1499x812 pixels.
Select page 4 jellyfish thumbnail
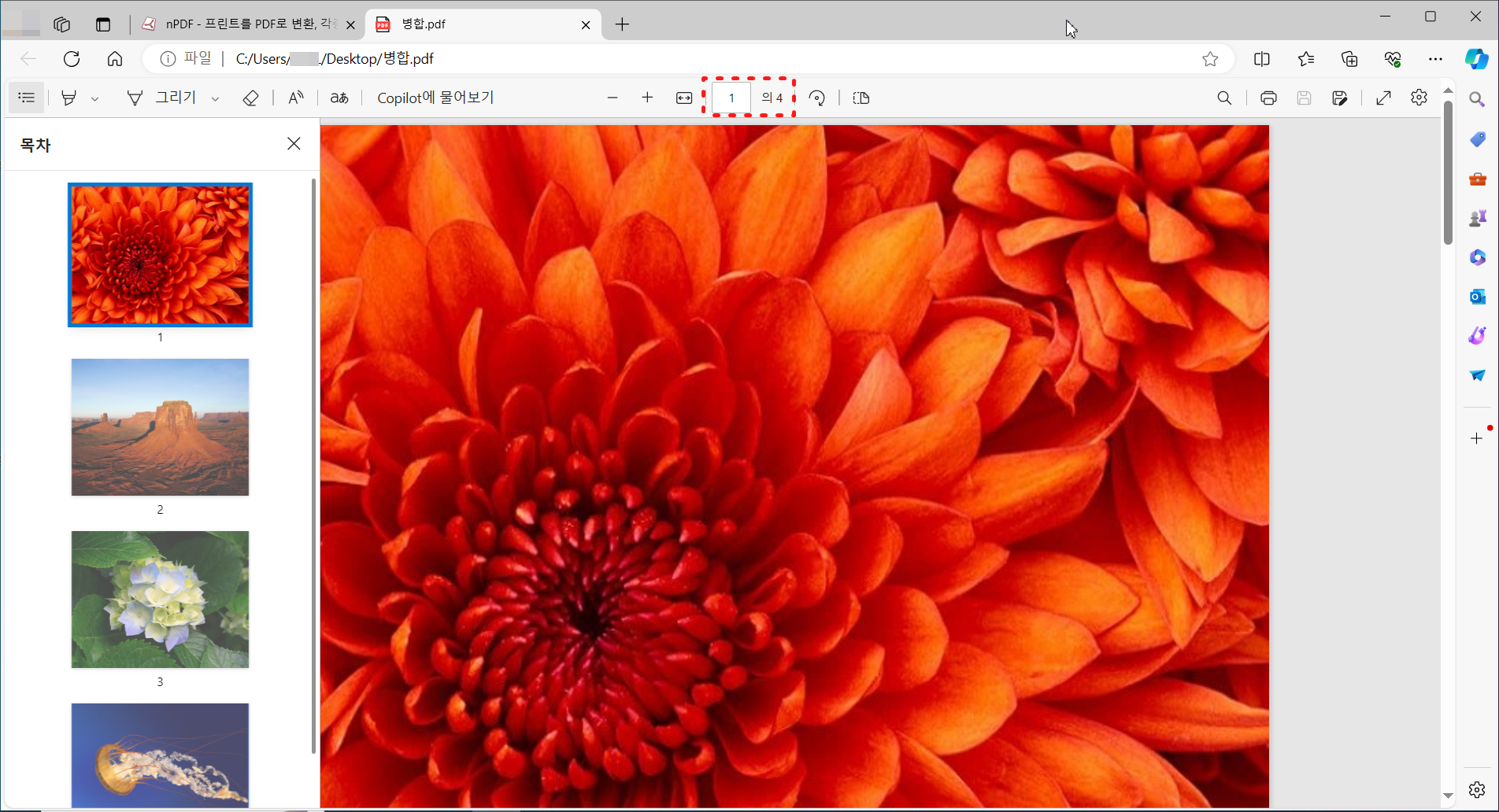click(160, 755)
